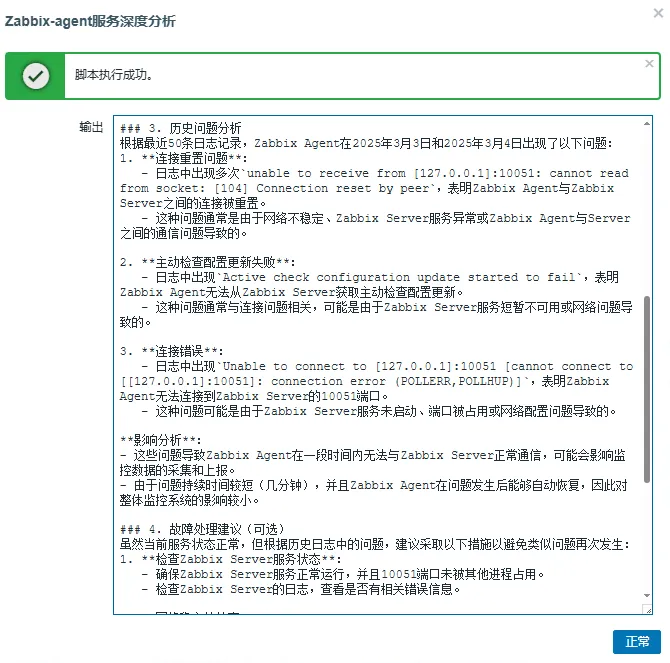Click the 正常 button
Viewport: 670px width, 663px height.
(636, 642)
